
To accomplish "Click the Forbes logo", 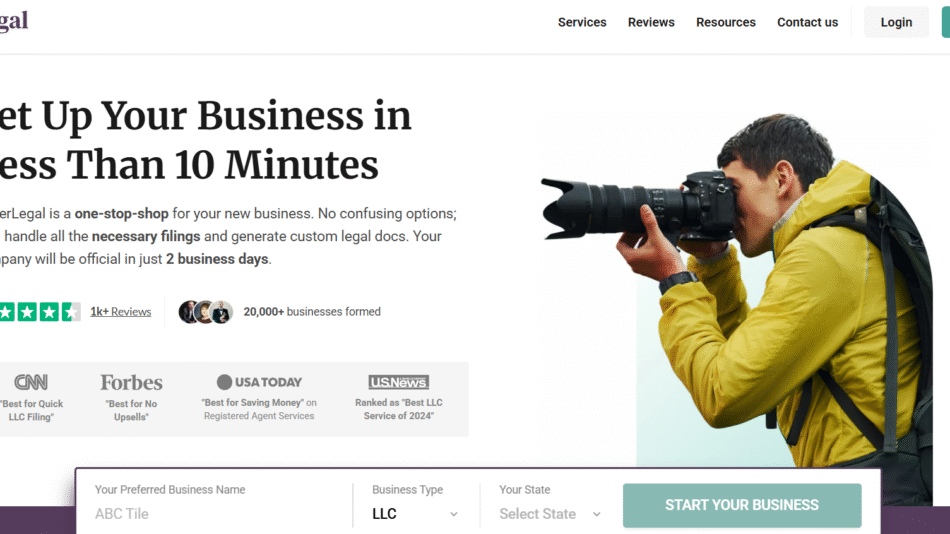I will [x=131, y=382].
